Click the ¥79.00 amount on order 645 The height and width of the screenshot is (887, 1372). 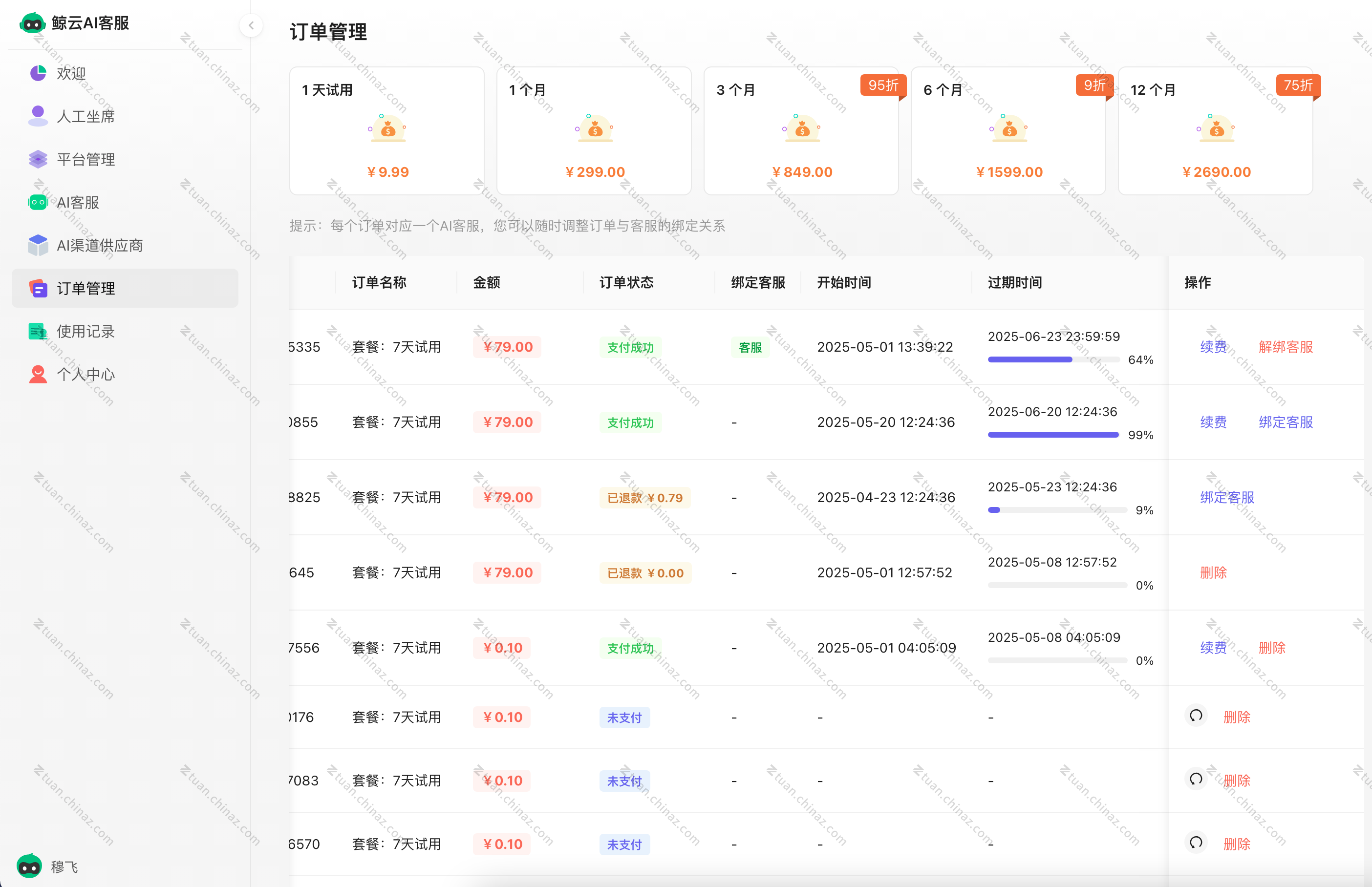pyautogui.click(x=508, y=572)
